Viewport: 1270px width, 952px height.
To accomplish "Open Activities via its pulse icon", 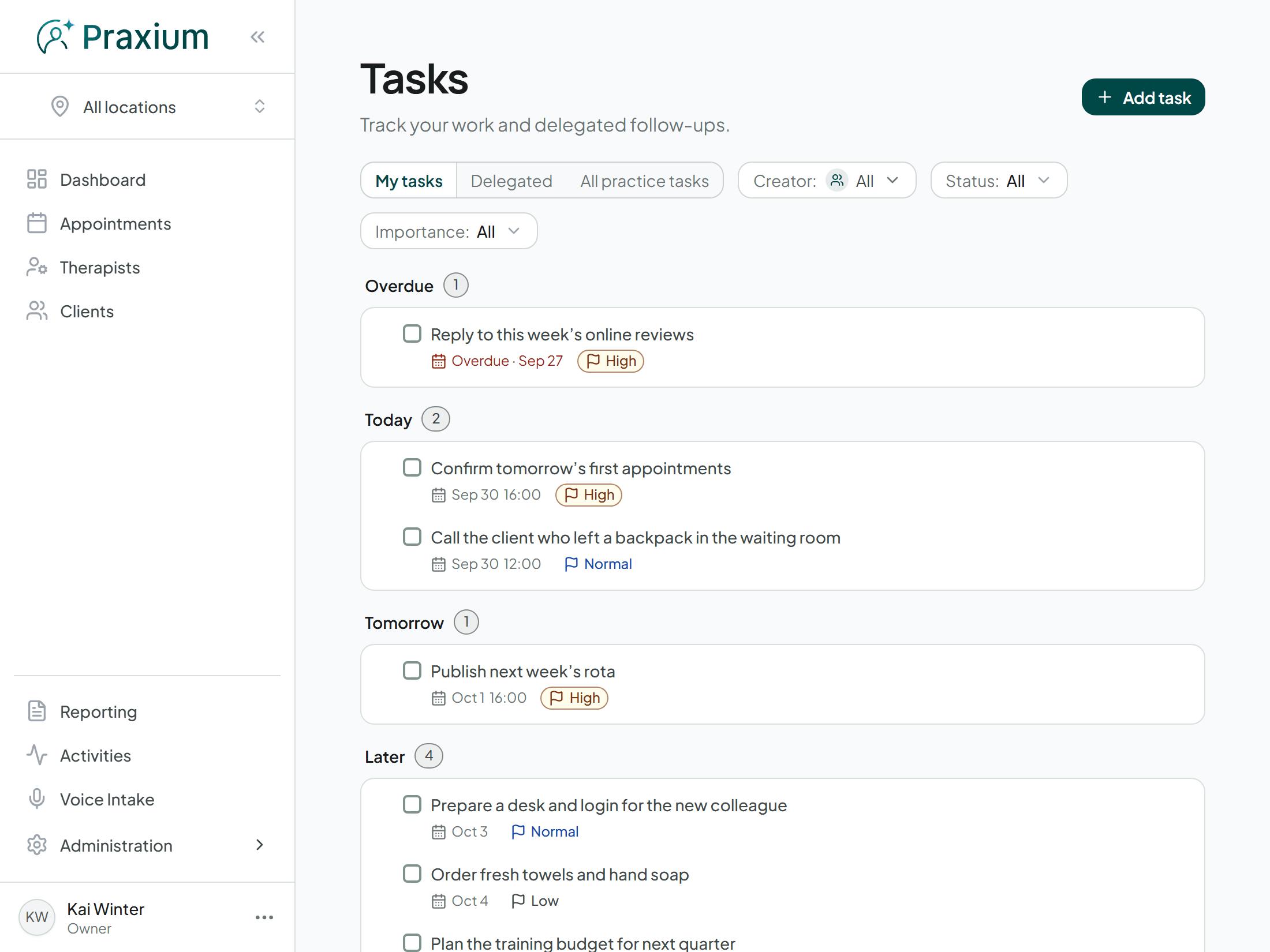I will click(37, 755).
